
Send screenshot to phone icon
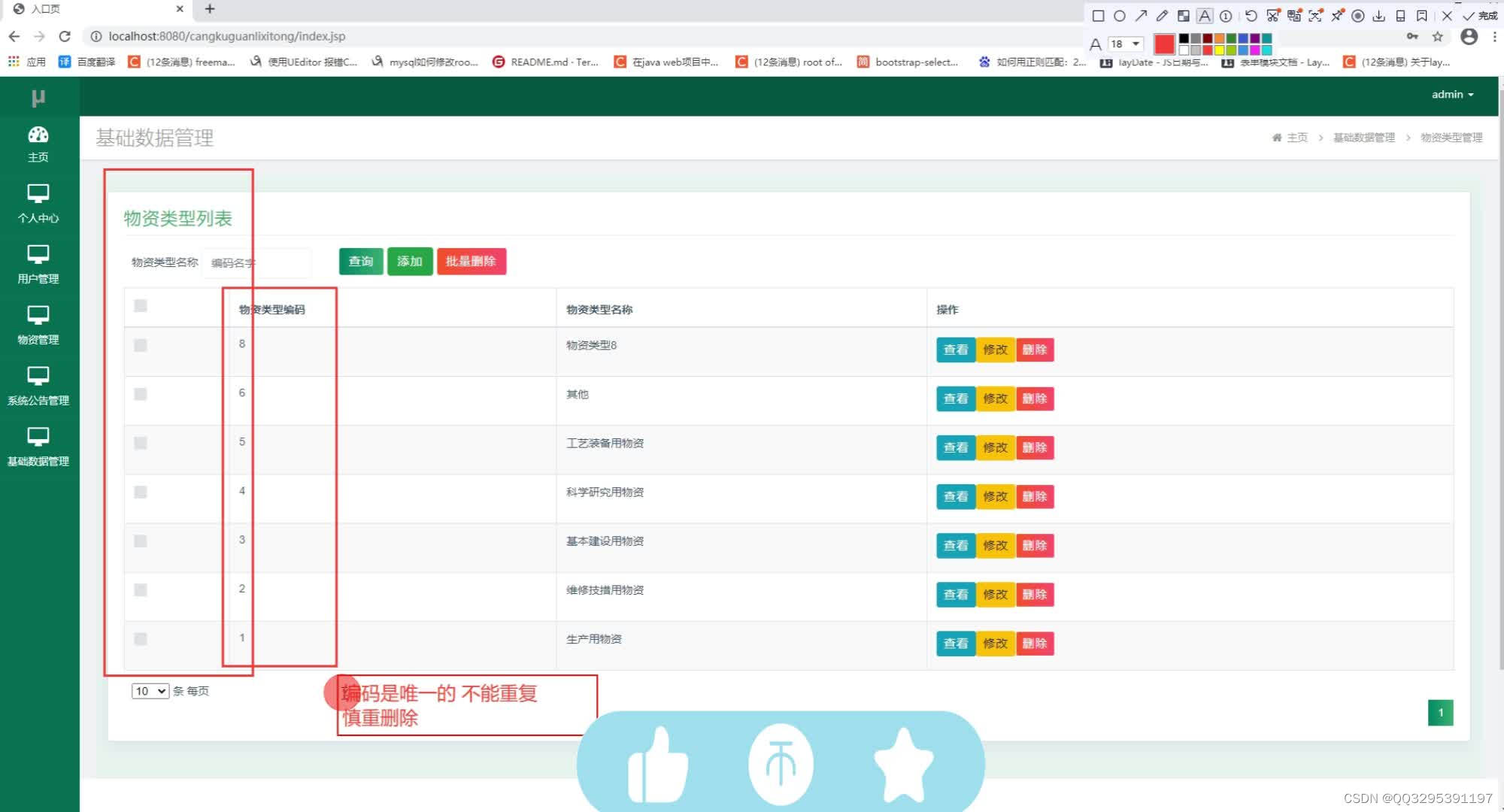1400,16
